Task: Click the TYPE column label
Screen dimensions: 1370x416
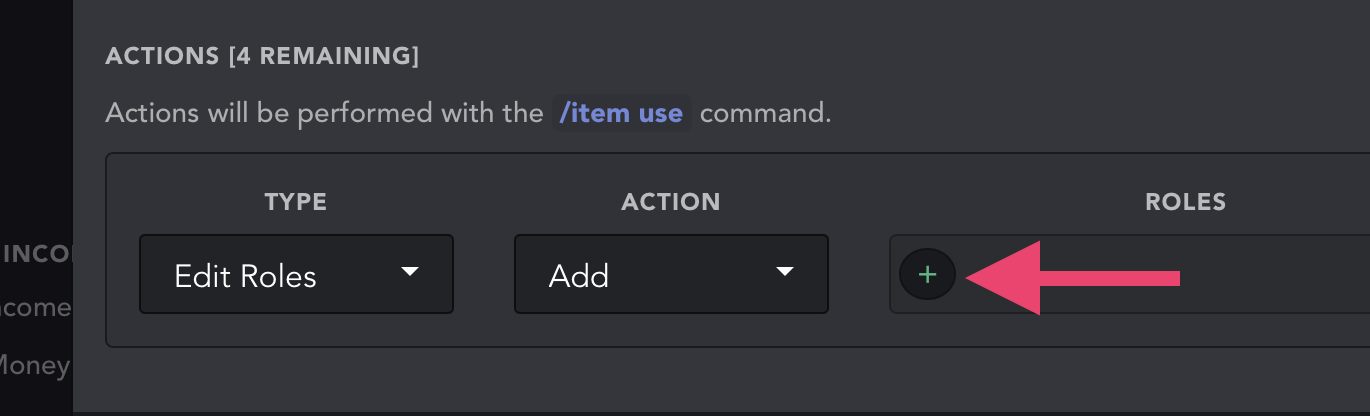Action: 296,202
